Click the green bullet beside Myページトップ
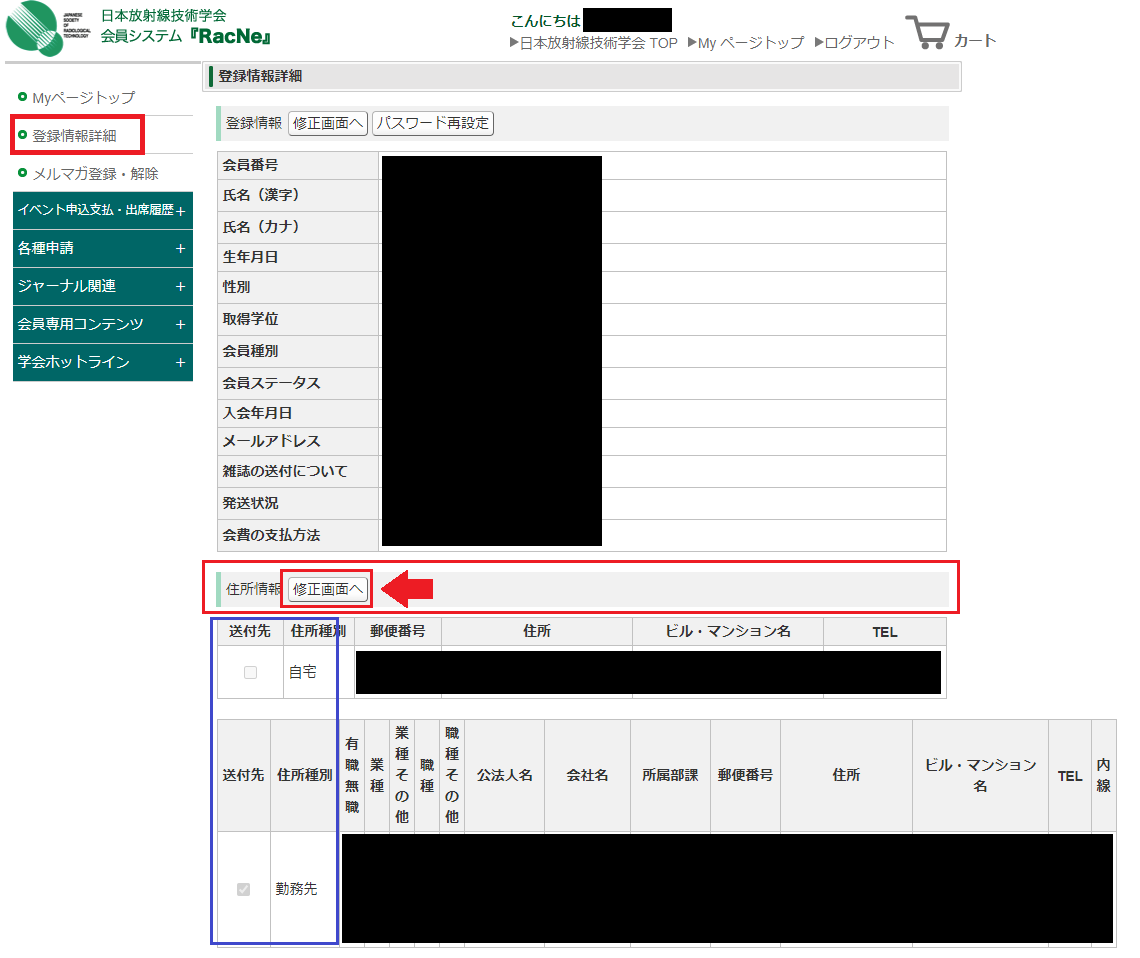Screen dimensions: 1140x958 pyautogui.click(x=22, y=97)
